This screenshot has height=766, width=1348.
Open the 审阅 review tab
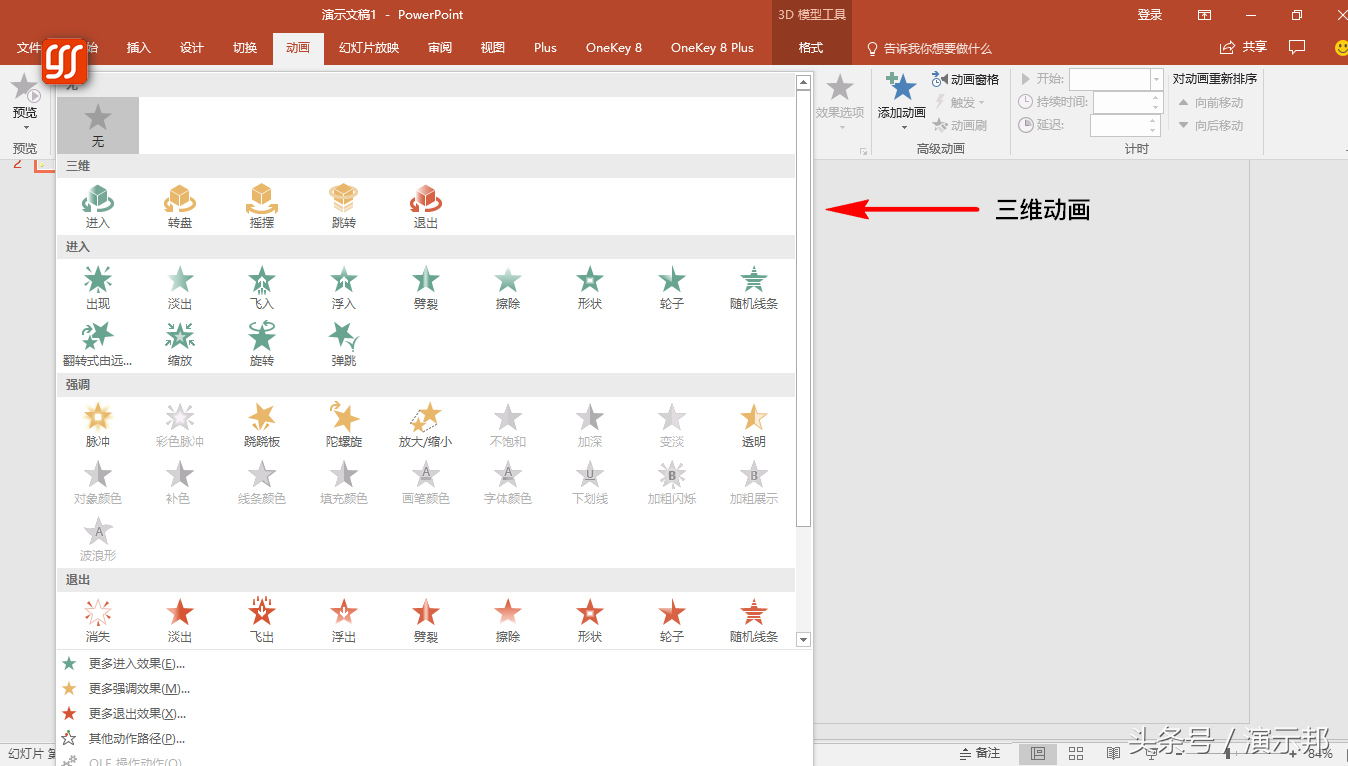[x=440, y=48]
